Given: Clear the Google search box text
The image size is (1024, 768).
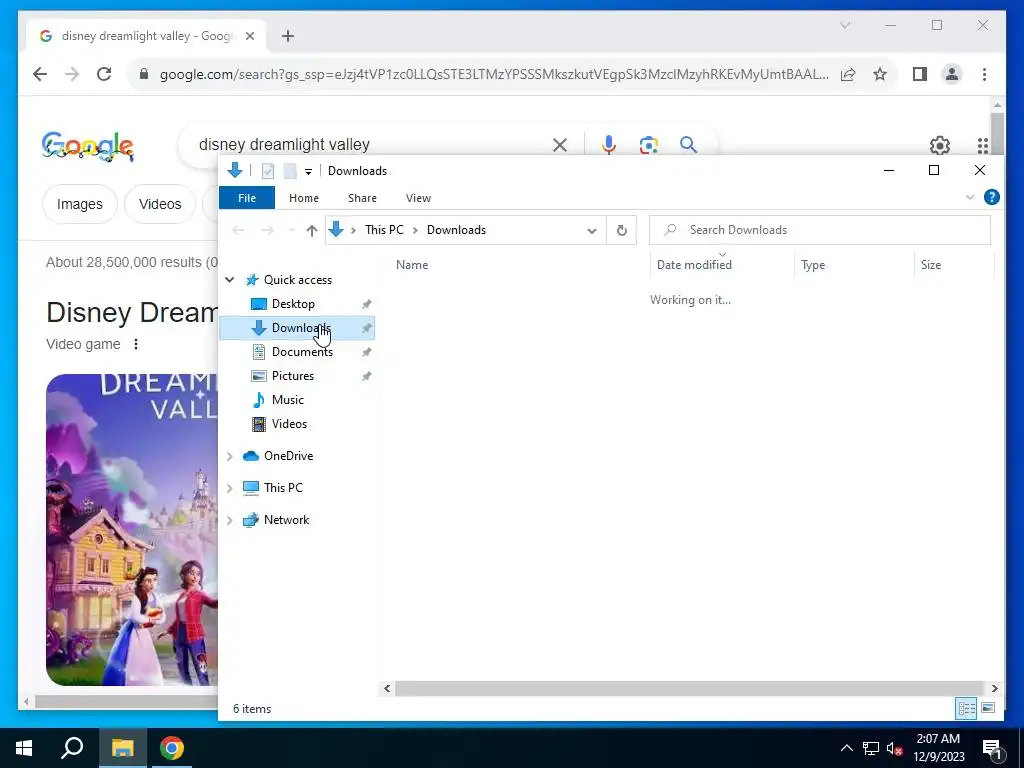Looking at the screenshot, I should 560,145.
